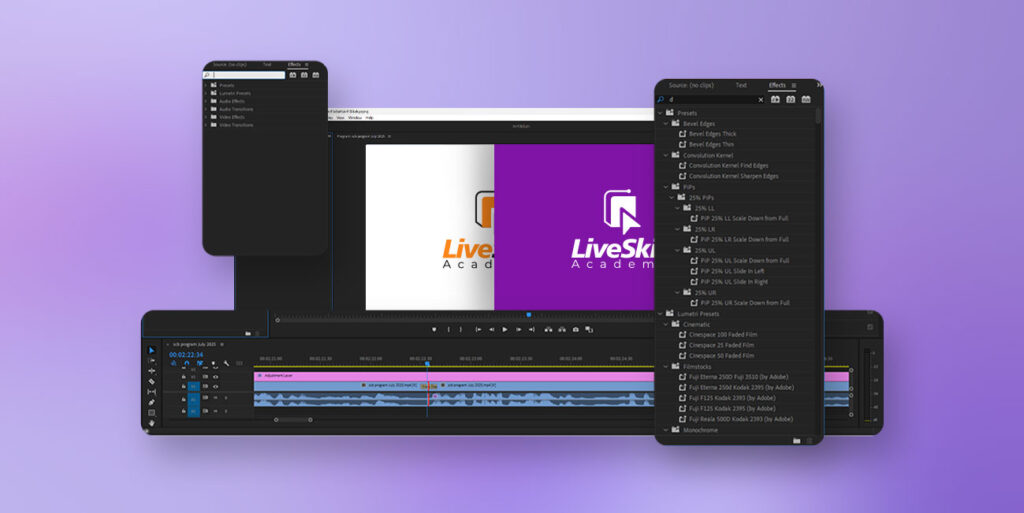This screenshot has width=1024, height=513.
Task: Collapse the Filmstocks folder
Action: pyautogui.click(x=667, y=367)
